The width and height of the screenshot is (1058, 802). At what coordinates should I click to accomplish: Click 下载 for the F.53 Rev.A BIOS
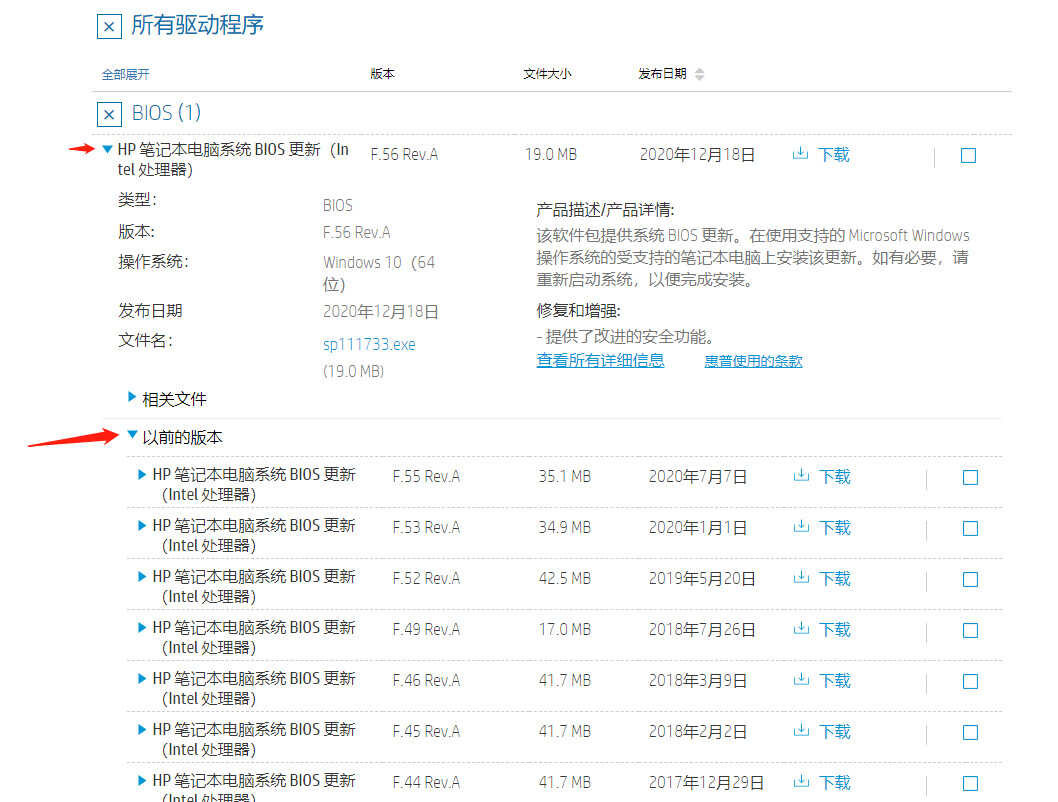[835, 527]
